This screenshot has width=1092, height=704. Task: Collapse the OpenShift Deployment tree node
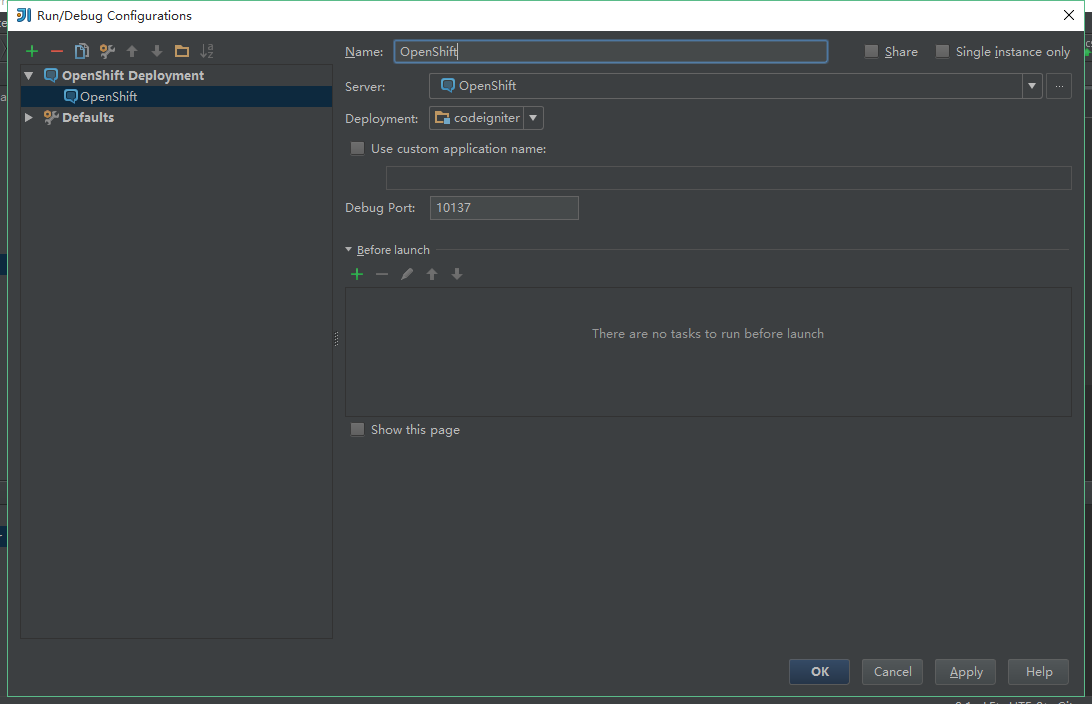pos(29,75)
